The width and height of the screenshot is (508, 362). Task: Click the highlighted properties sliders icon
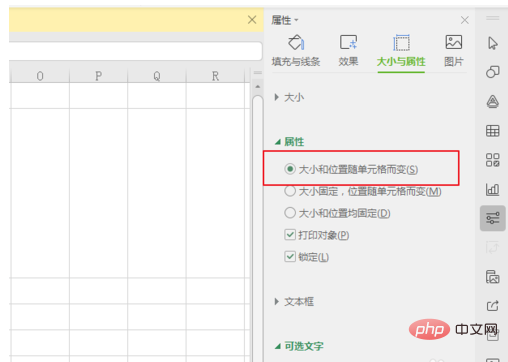click(493, 218)
